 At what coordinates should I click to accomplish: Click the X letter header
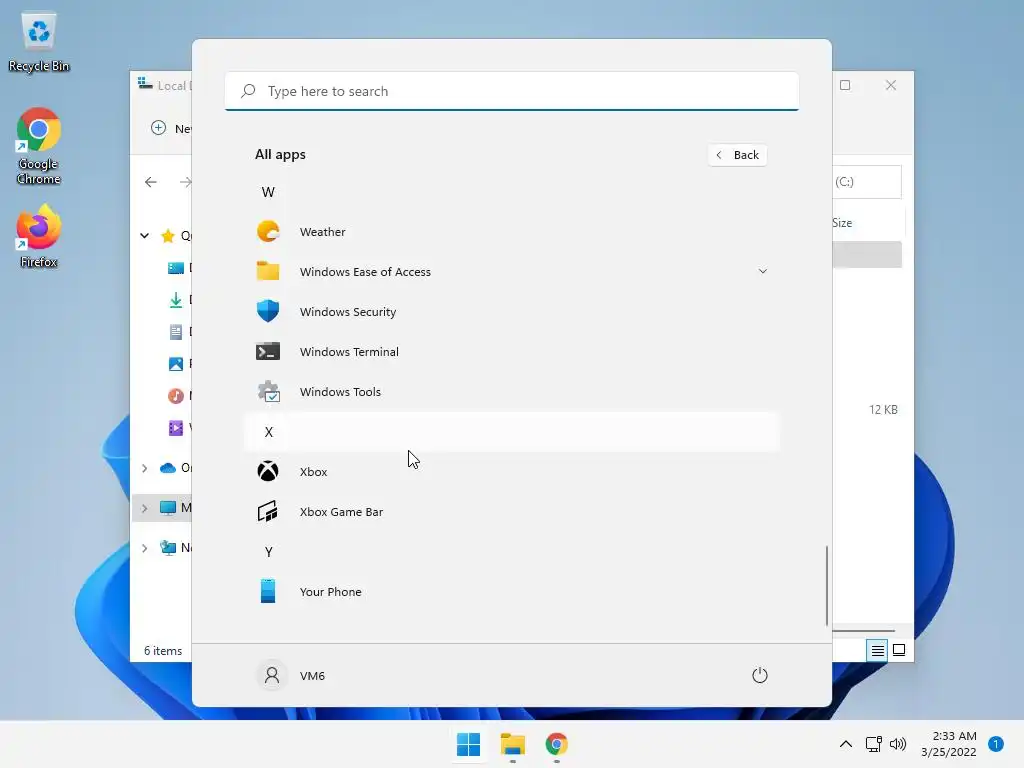[511, 432]
